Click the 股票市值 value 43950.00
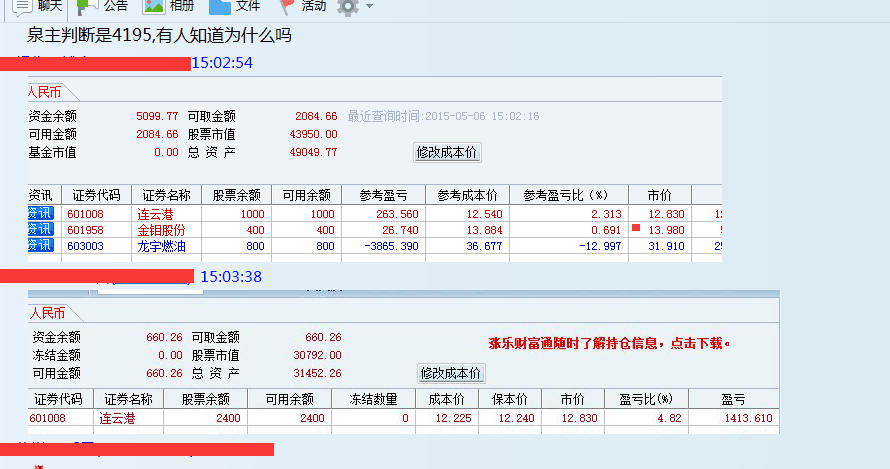Screen dimensions: 890x469 [x=313, y=134]
